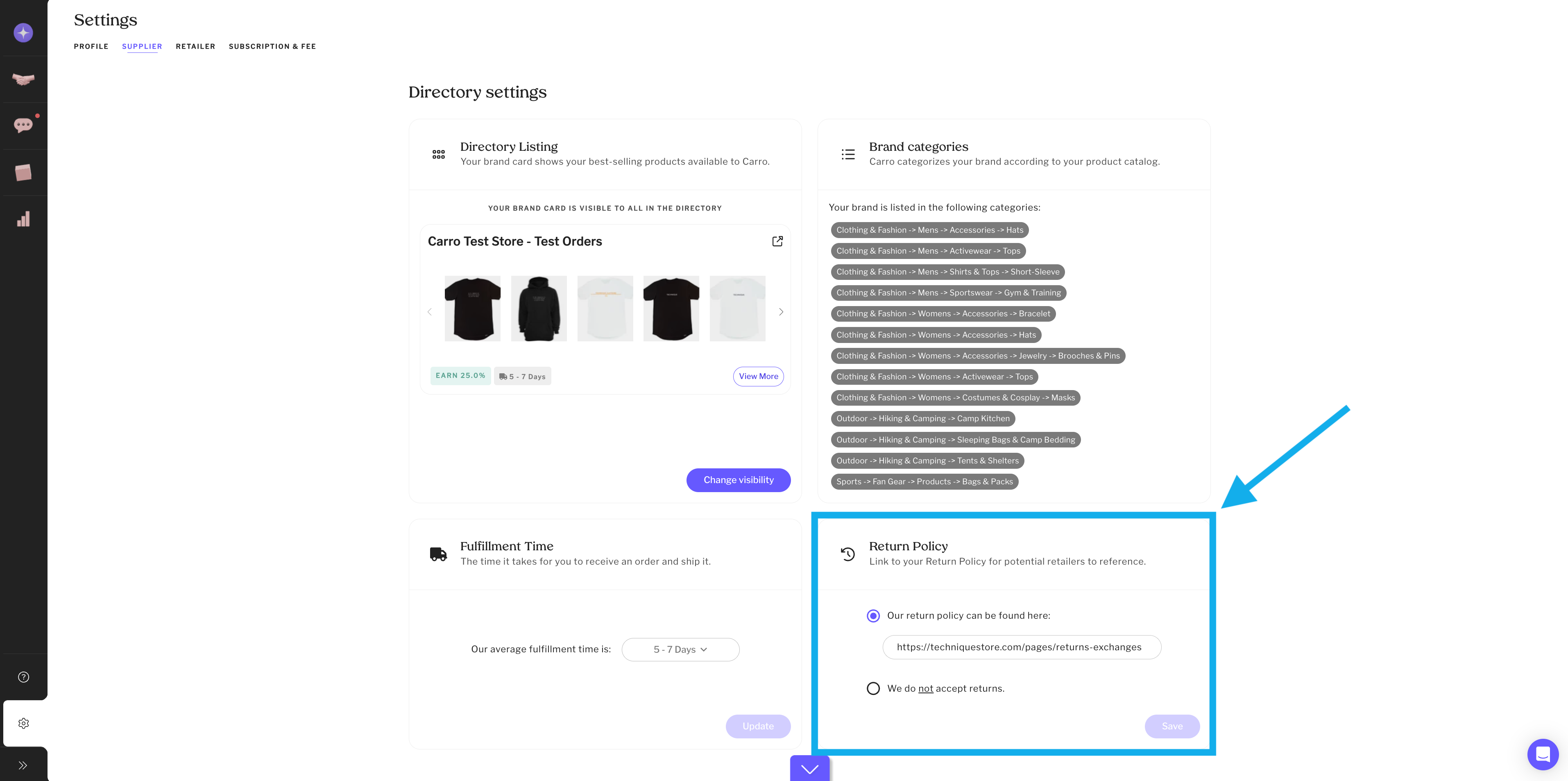1568x781 pixels.
Task: Open the chat messages sidebar icon
Action: point(23,125)
